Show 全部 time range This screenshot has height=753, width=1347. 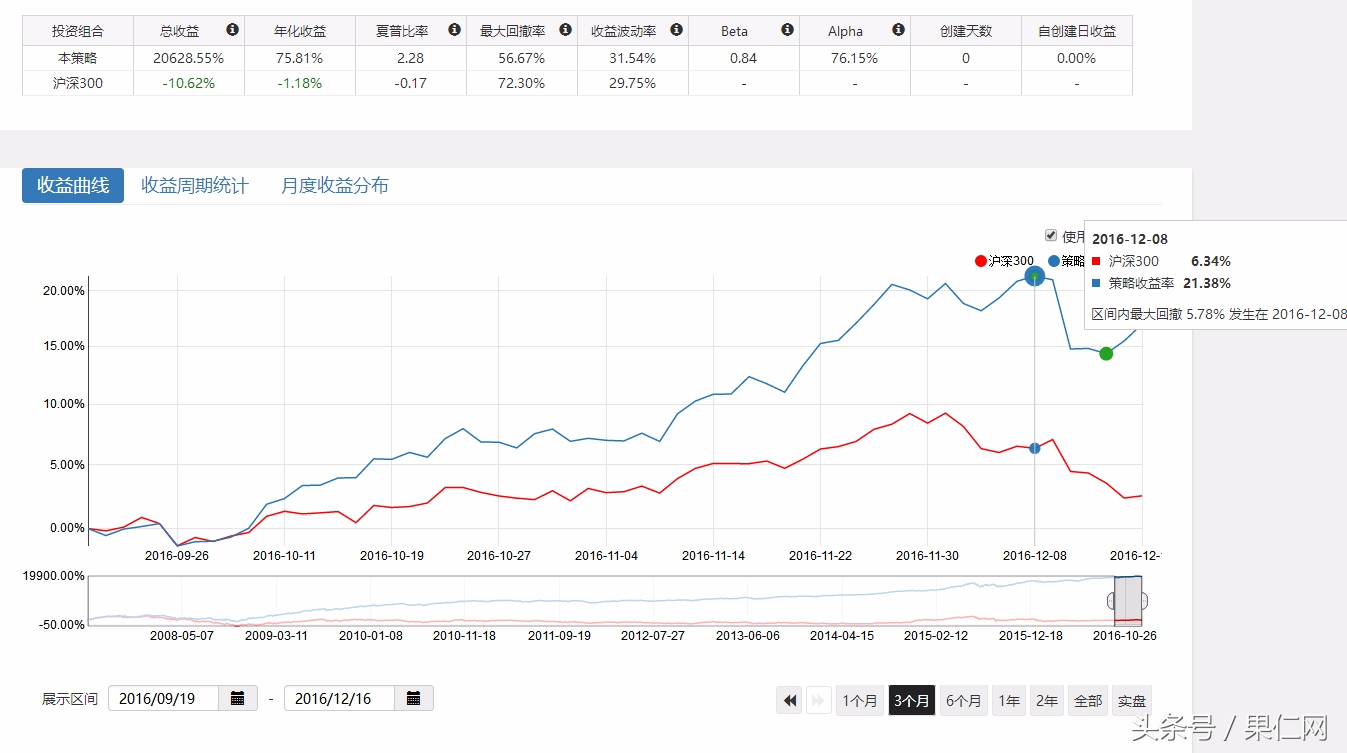pyautogui.click(x=1087, y=700)
